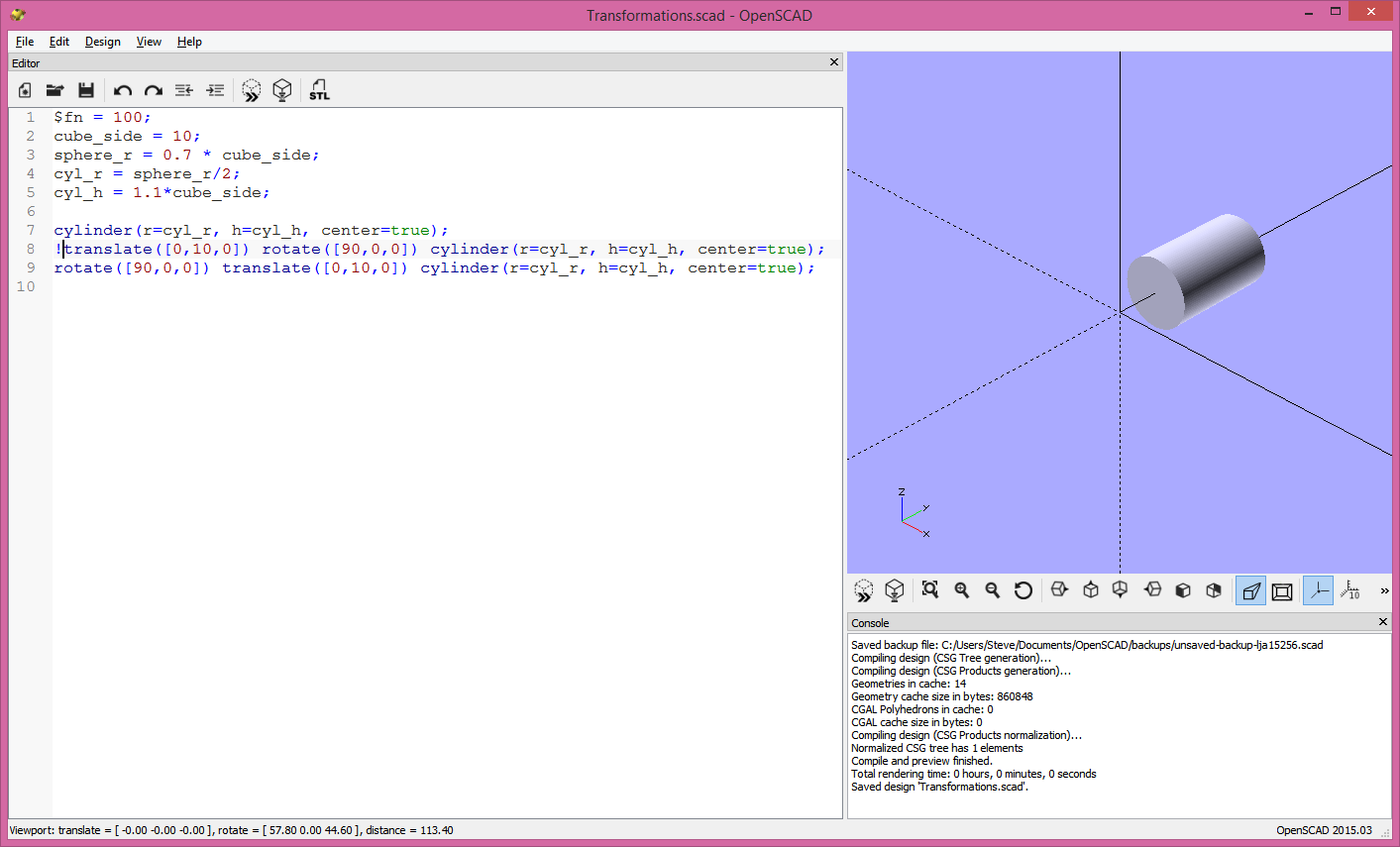
Task: Toggle the axes display in the viewport
Action: [x=1318, y=589]
